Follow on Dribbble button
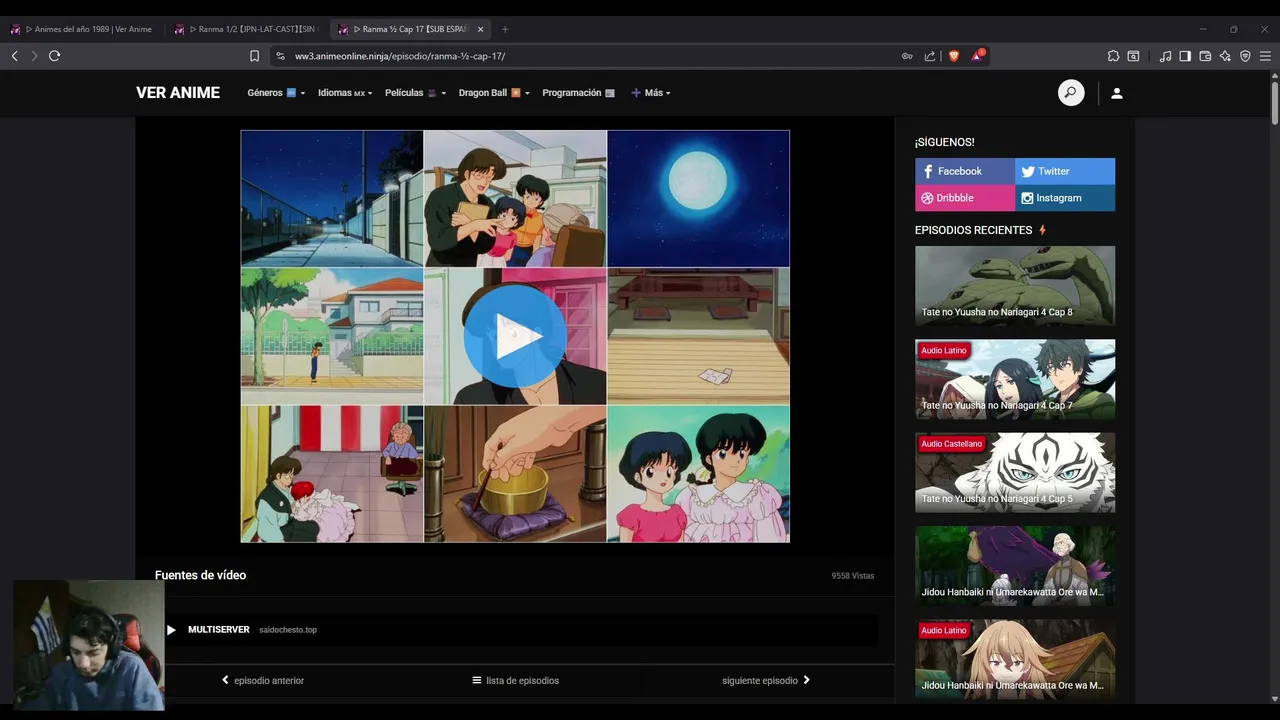The height and width of the screenshot is (720, 1280). 965,198
